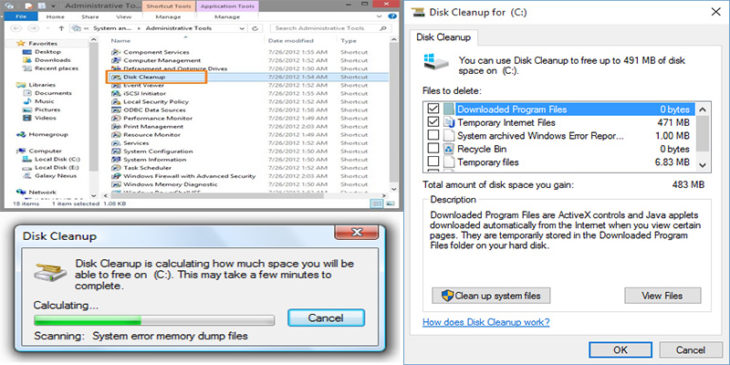The width and height of the screenshot is (730, 365).
Task: Check the System archived Windows Error Report checkbox
Action: pos(433,135)
